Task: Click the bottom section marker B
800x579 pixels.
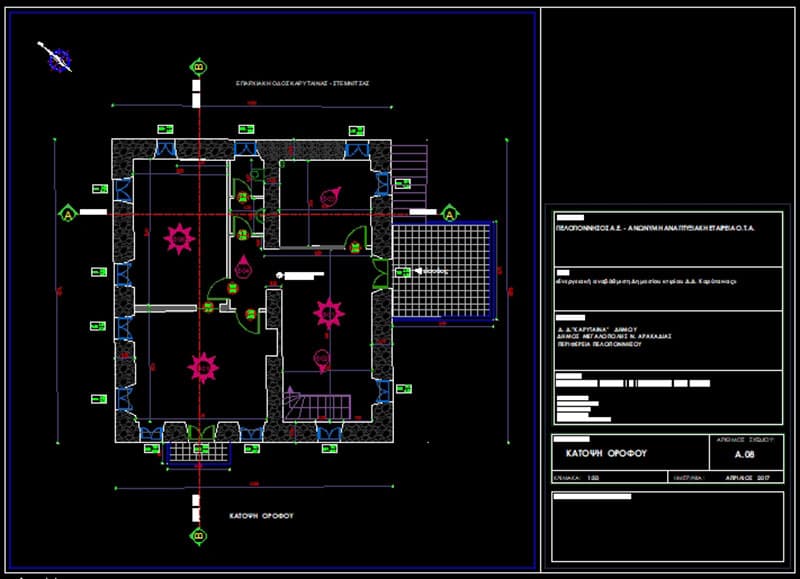Action: pyautogui.click(x=199, y=536)
